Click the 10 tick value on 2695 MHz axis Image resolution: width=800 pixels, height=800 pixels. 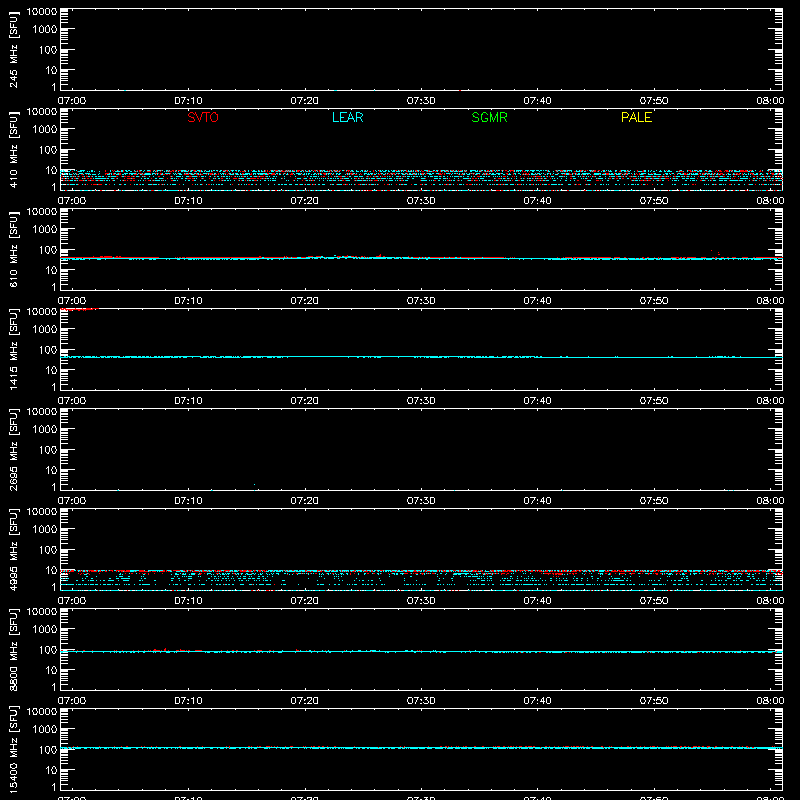point(52,470)
